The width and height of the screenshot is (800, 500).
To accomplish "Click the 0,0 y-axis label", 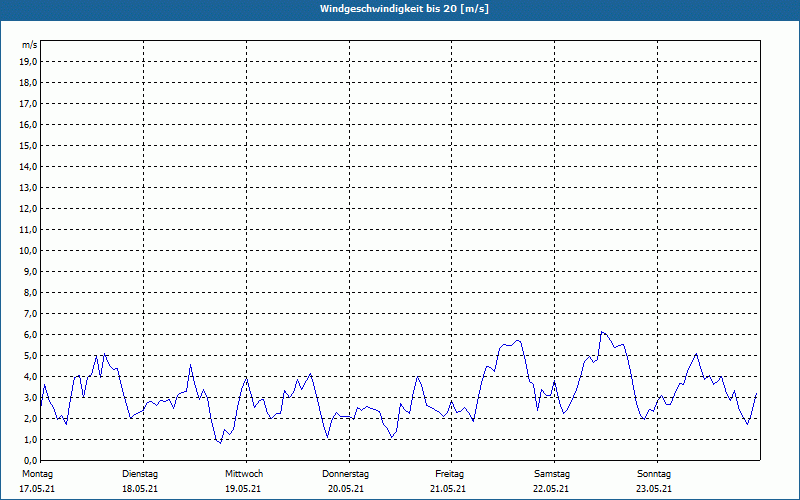I will [31, 460].
